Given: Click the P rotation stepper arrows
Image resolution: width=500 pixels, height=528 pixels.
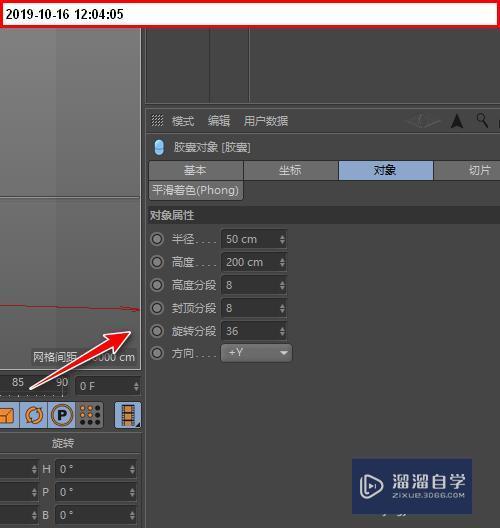Looking at the screenshot, I should 132,492.
